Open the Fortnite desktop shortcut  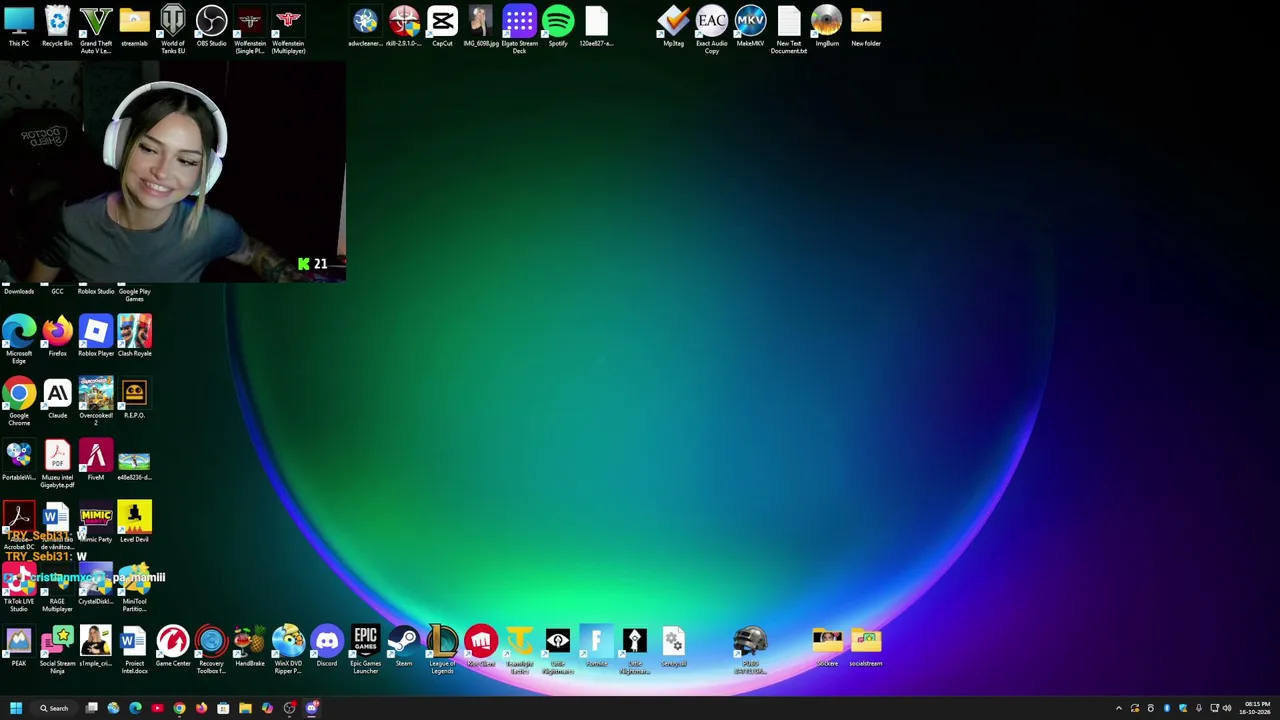(x=596, y=646)
